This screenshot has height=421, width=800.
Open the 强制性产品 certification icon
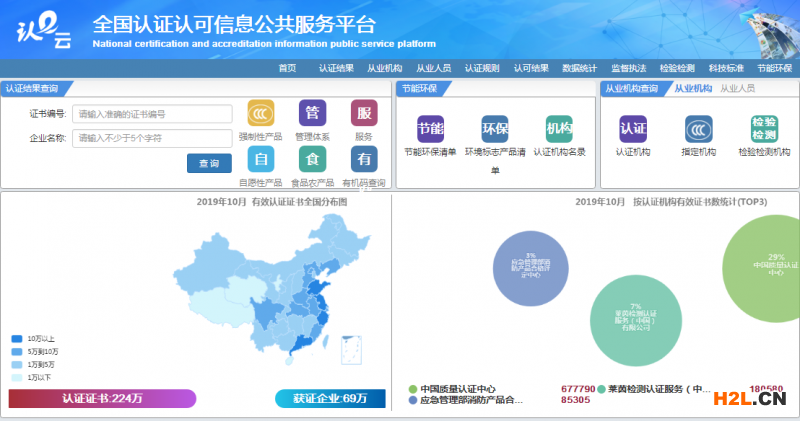tap(261, 113)
